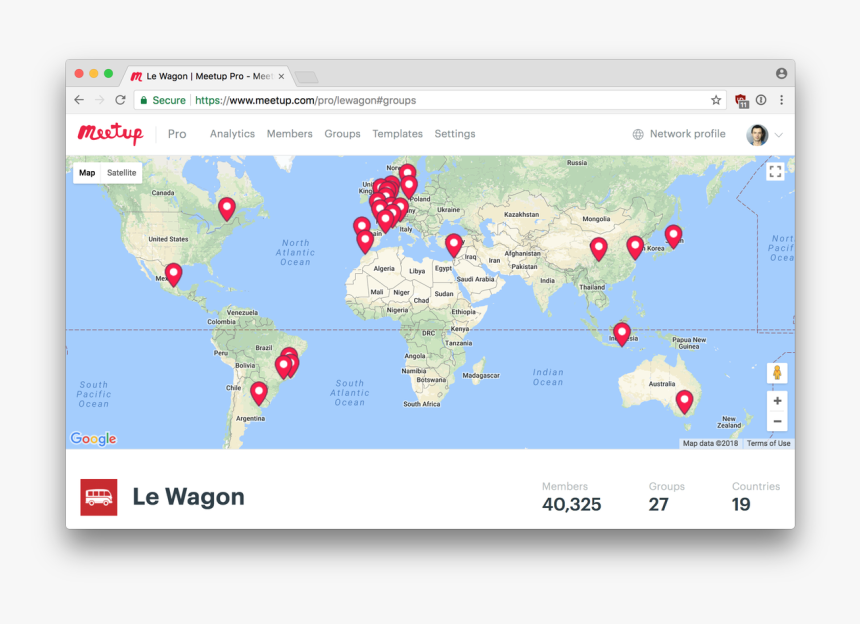Select the Street View pegman icon
Screen dimensions: 860x624
pos(777,373)
